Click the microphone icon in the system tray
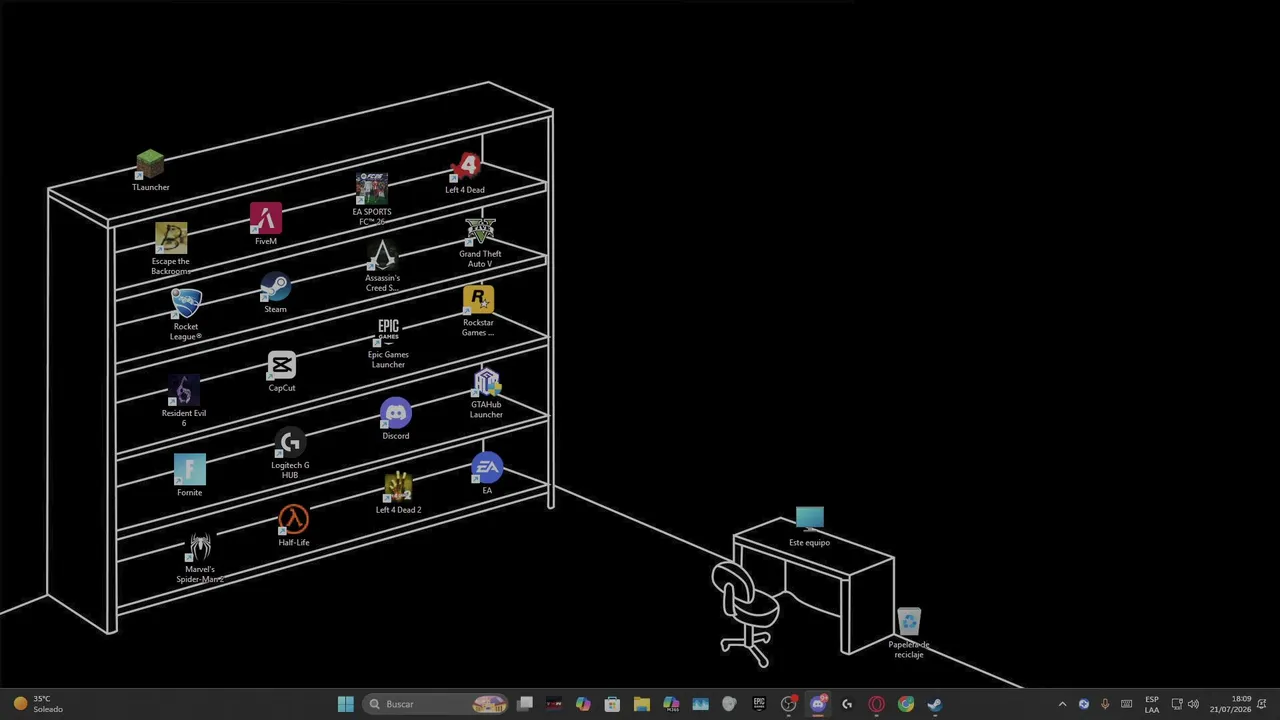This screenshot has height=720, width=1280. 1105,704
